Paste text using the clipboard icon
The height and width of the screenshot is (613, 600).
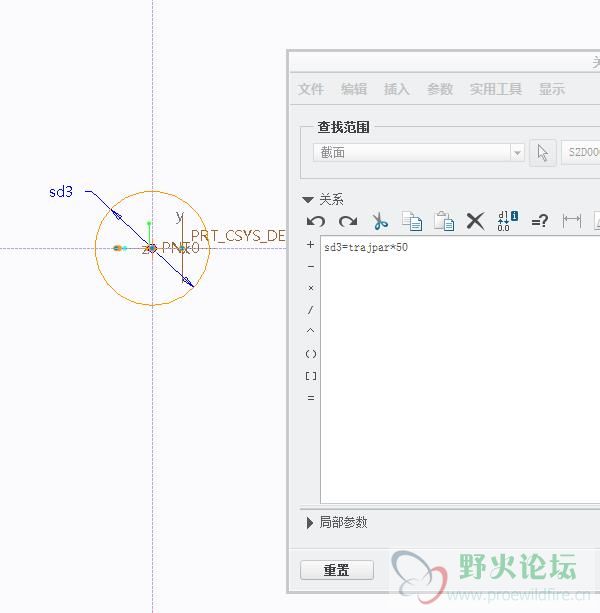click(444, 221)
